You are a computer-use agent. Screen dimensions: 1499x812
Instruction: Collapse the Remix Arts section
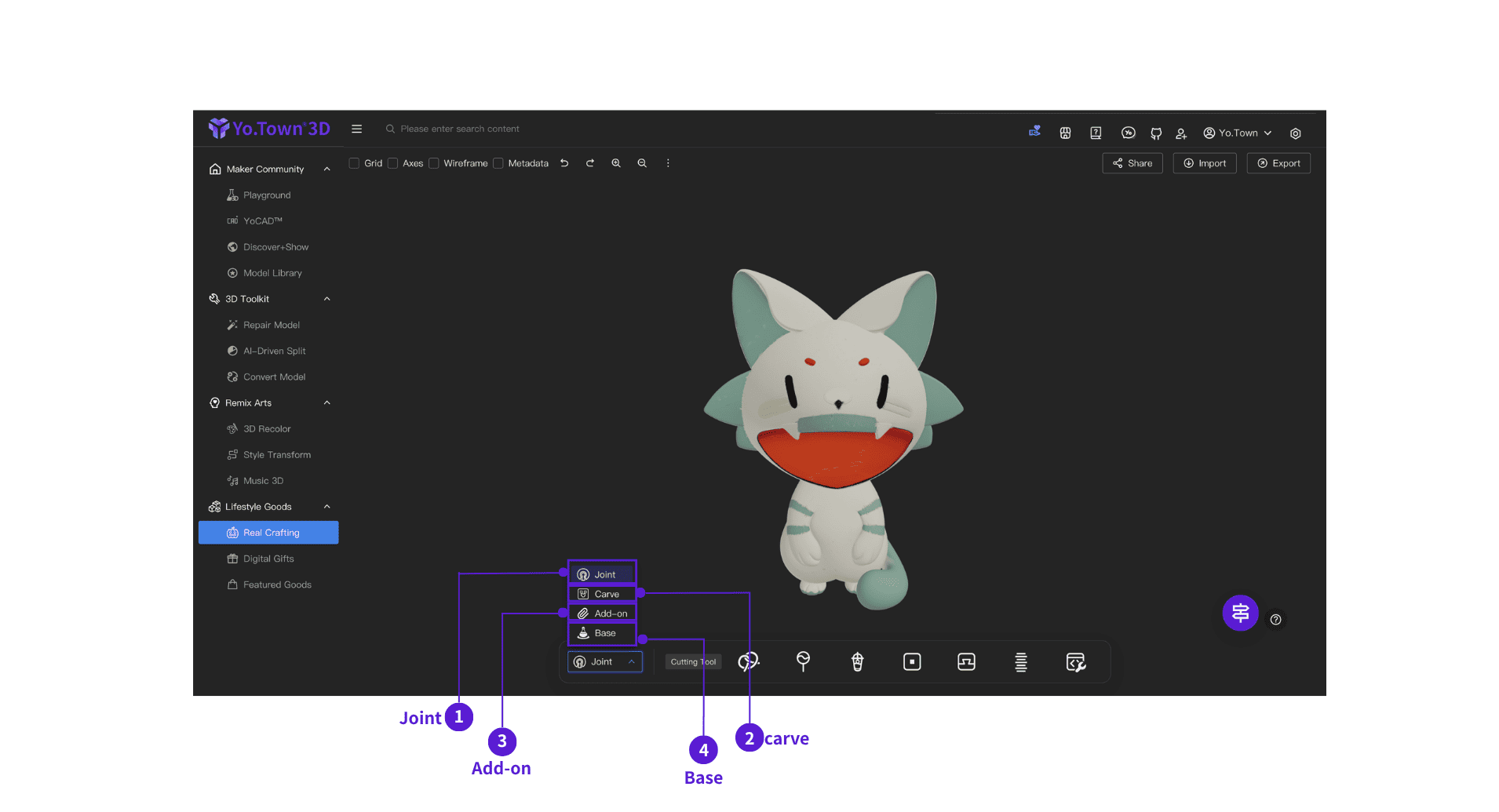327,403
